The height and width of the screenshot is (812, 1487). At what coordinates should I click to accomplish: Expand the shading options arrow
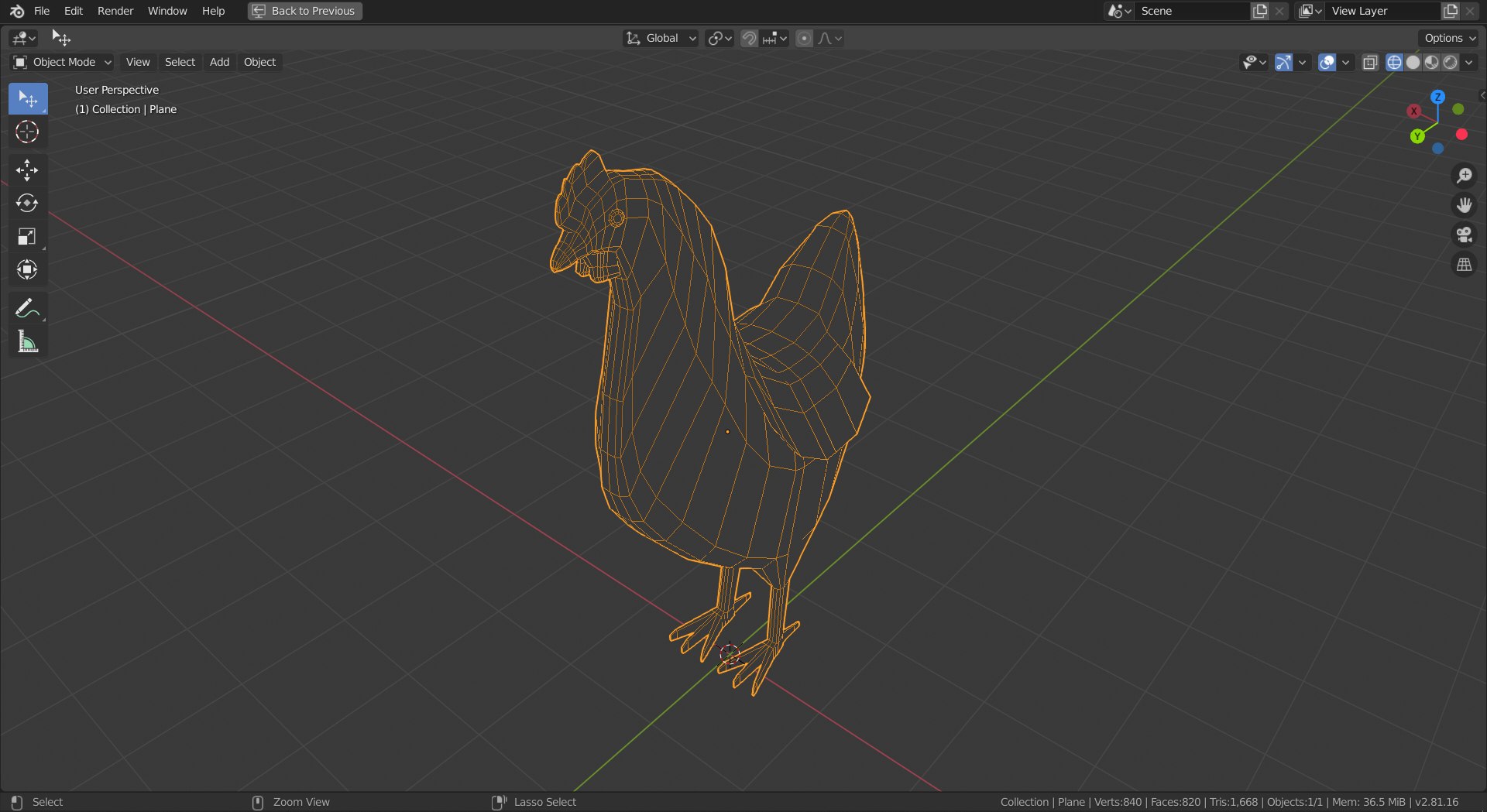point(1469,62)
